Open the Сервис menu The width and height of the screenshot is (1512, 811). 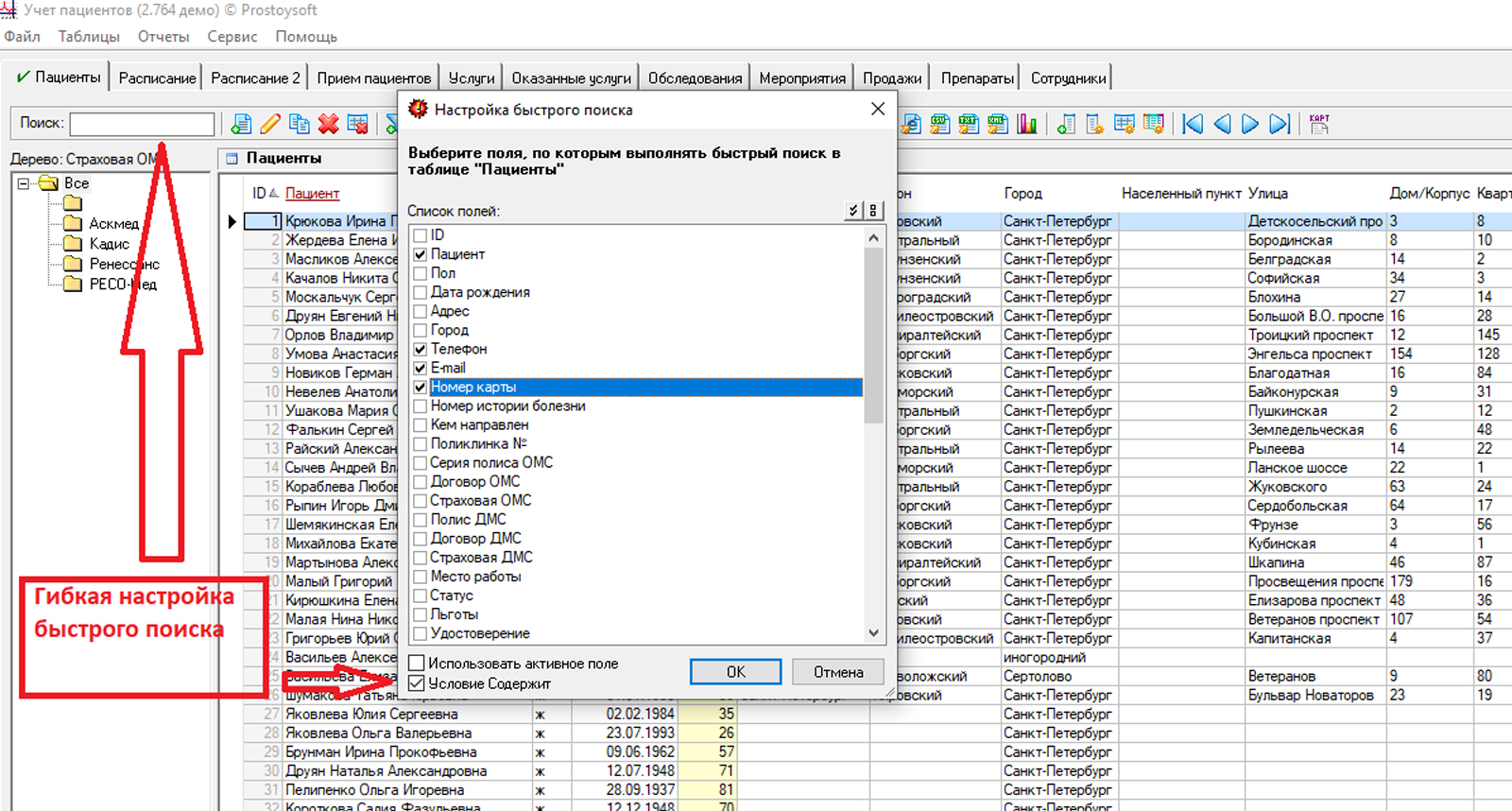[x=232, y=37]
